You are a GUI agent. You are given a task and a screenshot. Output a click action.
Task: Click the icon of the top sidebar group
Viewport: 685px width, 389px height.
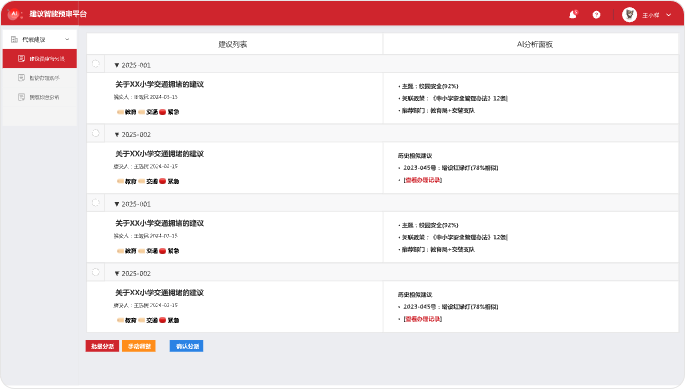14,39
